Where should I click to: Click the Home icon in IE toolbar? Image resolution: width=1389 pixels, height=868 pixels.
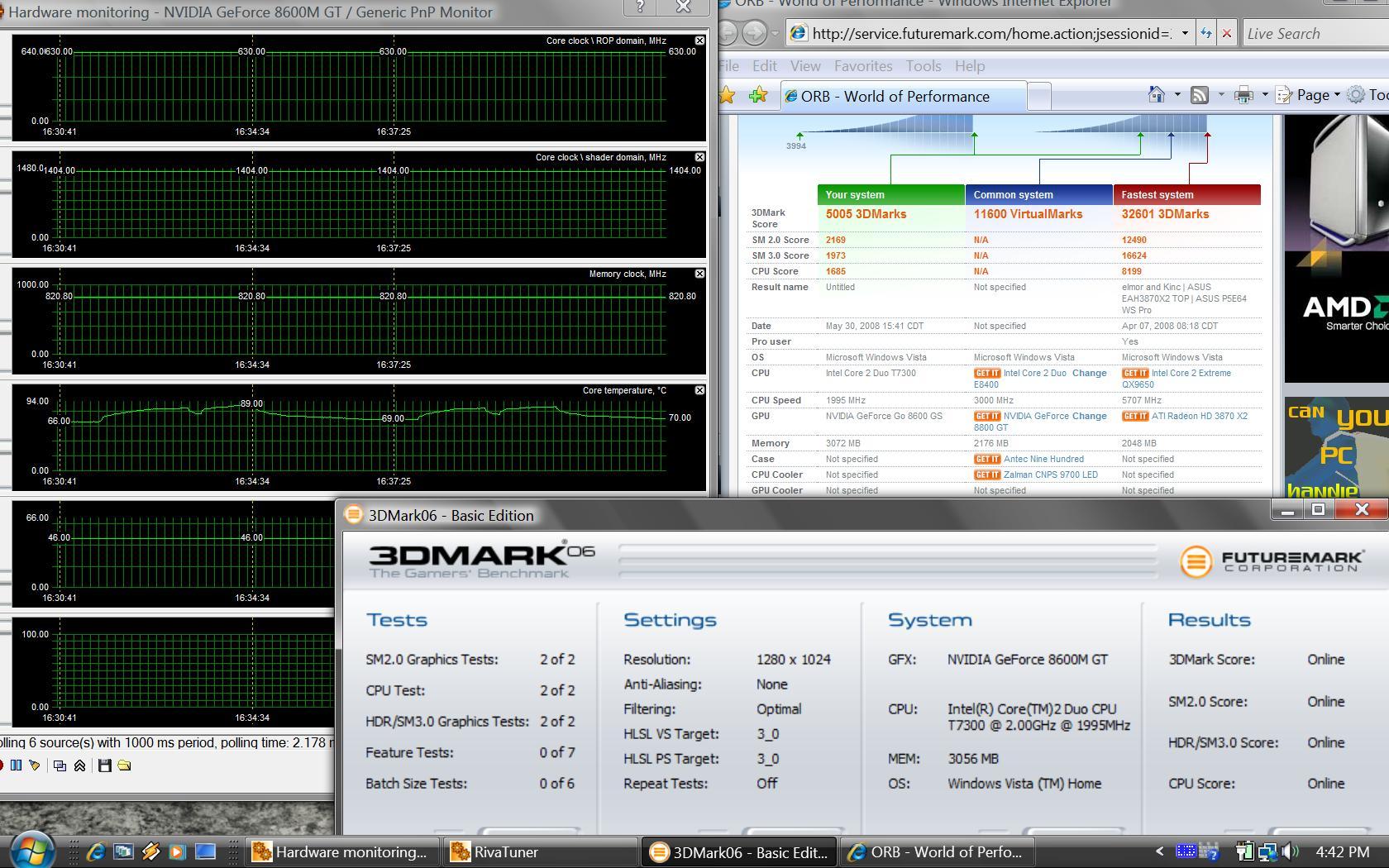tap(1157, 95)
